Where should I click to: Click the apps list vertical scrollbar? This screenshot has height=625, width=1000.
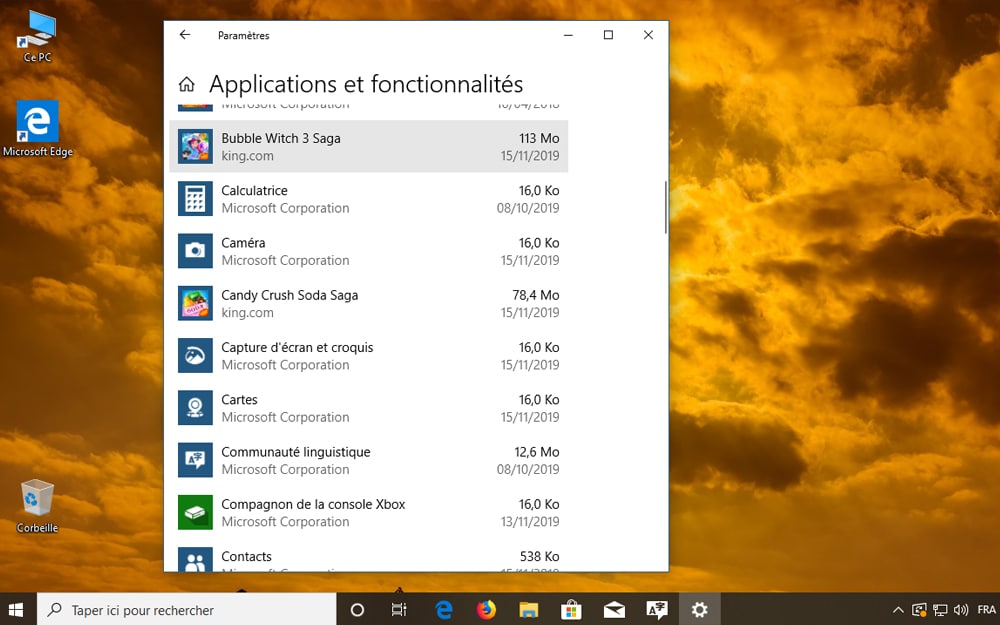665,207
